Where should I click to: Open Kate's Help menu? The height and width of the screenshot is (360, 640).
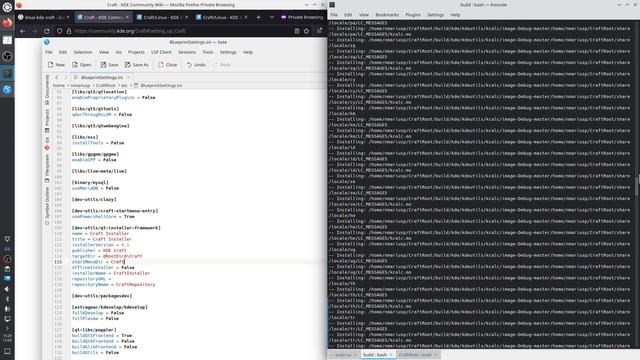click(x=248, y=52)
